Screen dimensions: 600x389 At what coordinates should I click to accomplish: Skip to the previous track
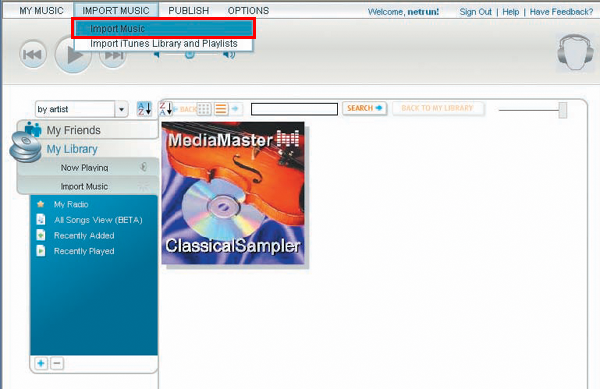pyautogui.click(x=33, y=54)
